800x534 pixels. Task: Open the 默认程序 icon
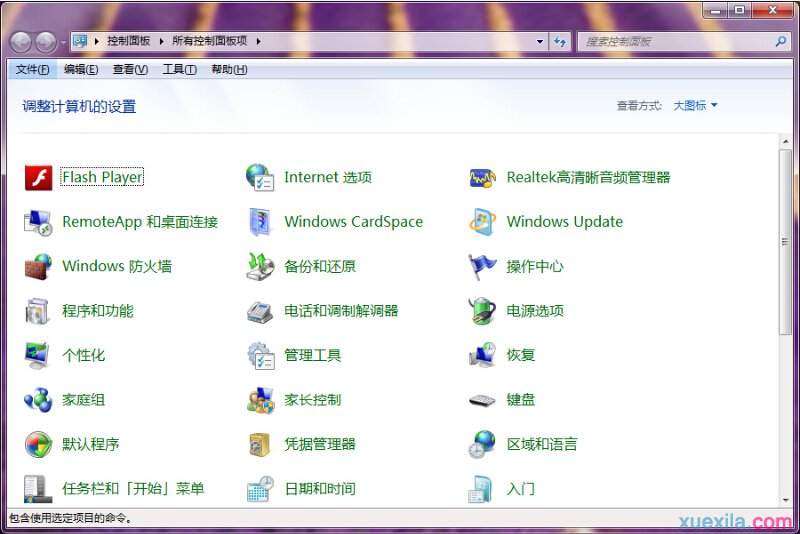38,444
